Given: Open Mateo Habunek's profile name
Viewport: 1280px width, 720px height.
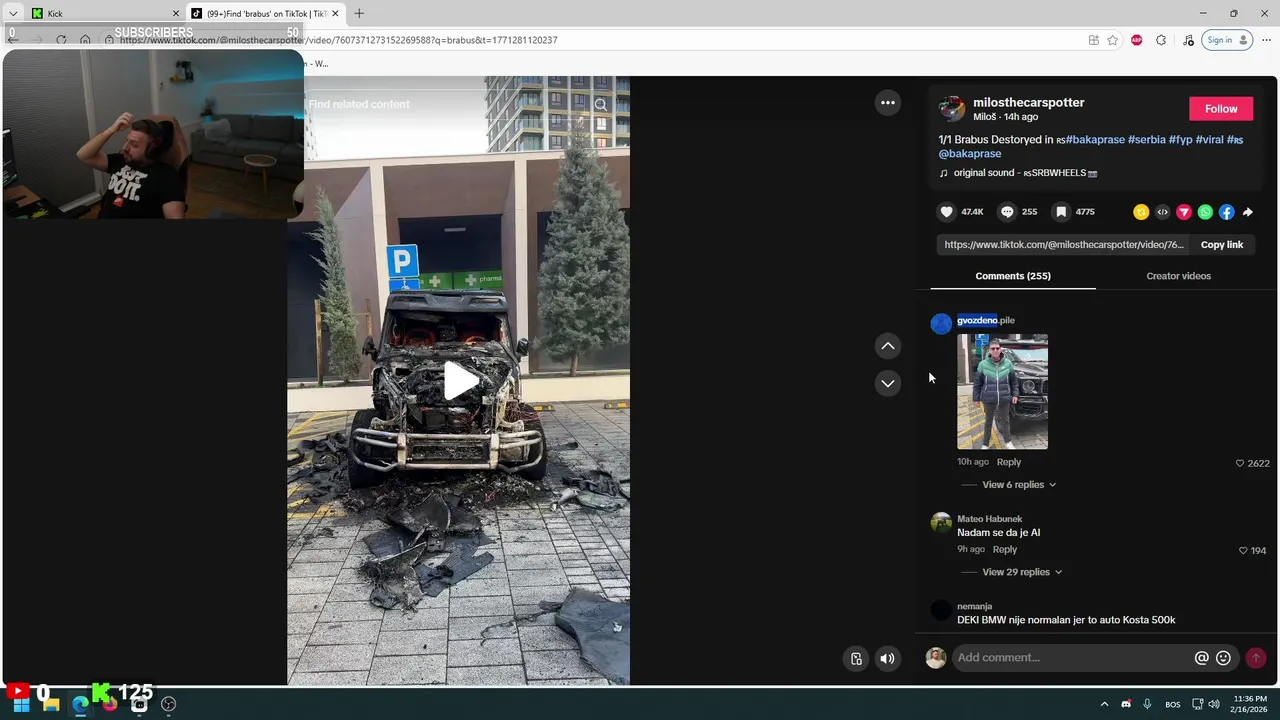Looking at the screenshot, I should pyautogui.click(x=989, y=519).
